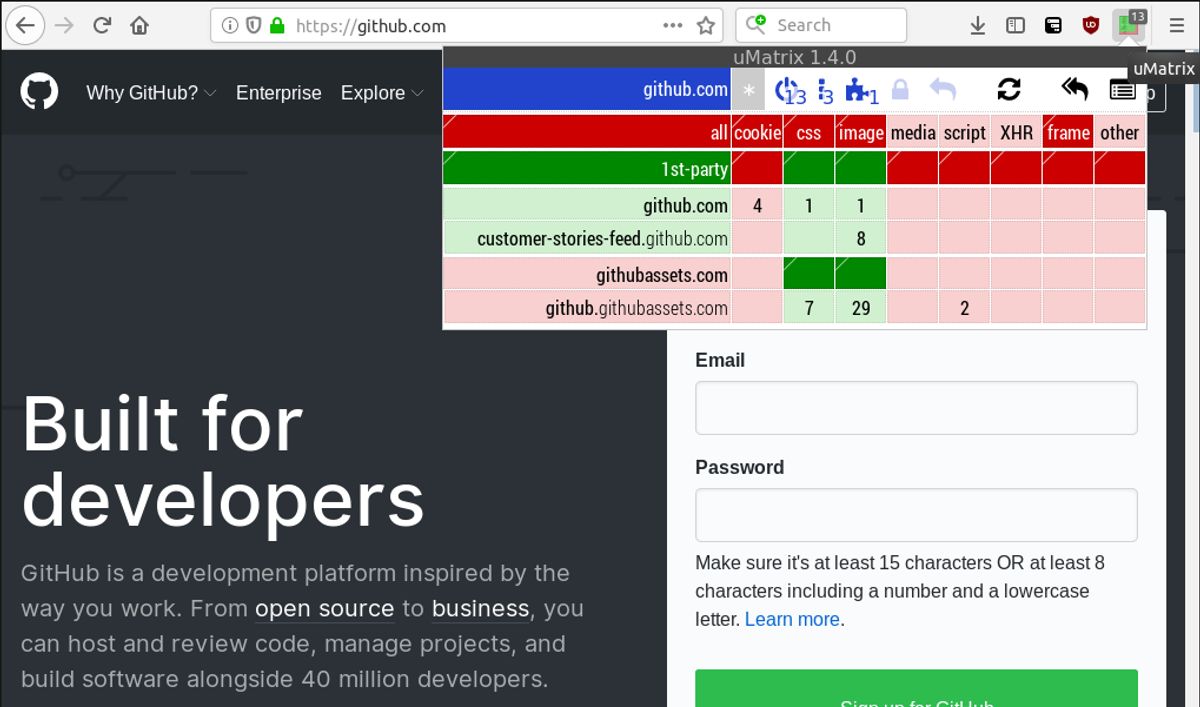Click into the Password field
The height and width of the screenshot is (707, 1200).
[916, 515]
